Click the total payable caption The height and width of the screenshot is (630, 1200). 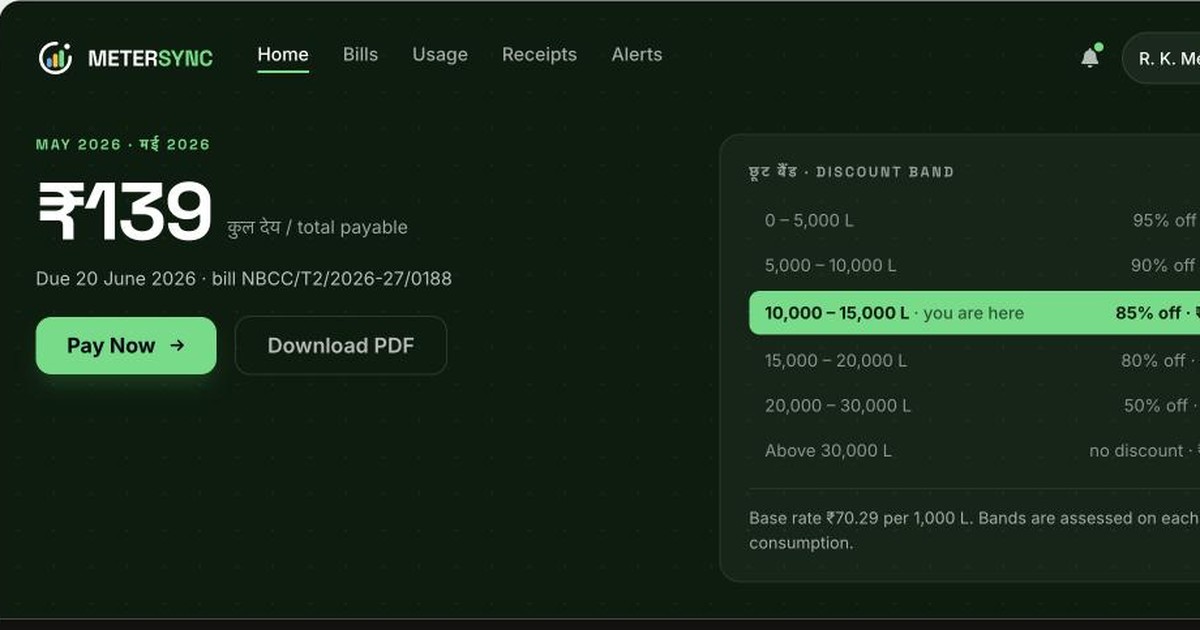(x=318, y=228)
